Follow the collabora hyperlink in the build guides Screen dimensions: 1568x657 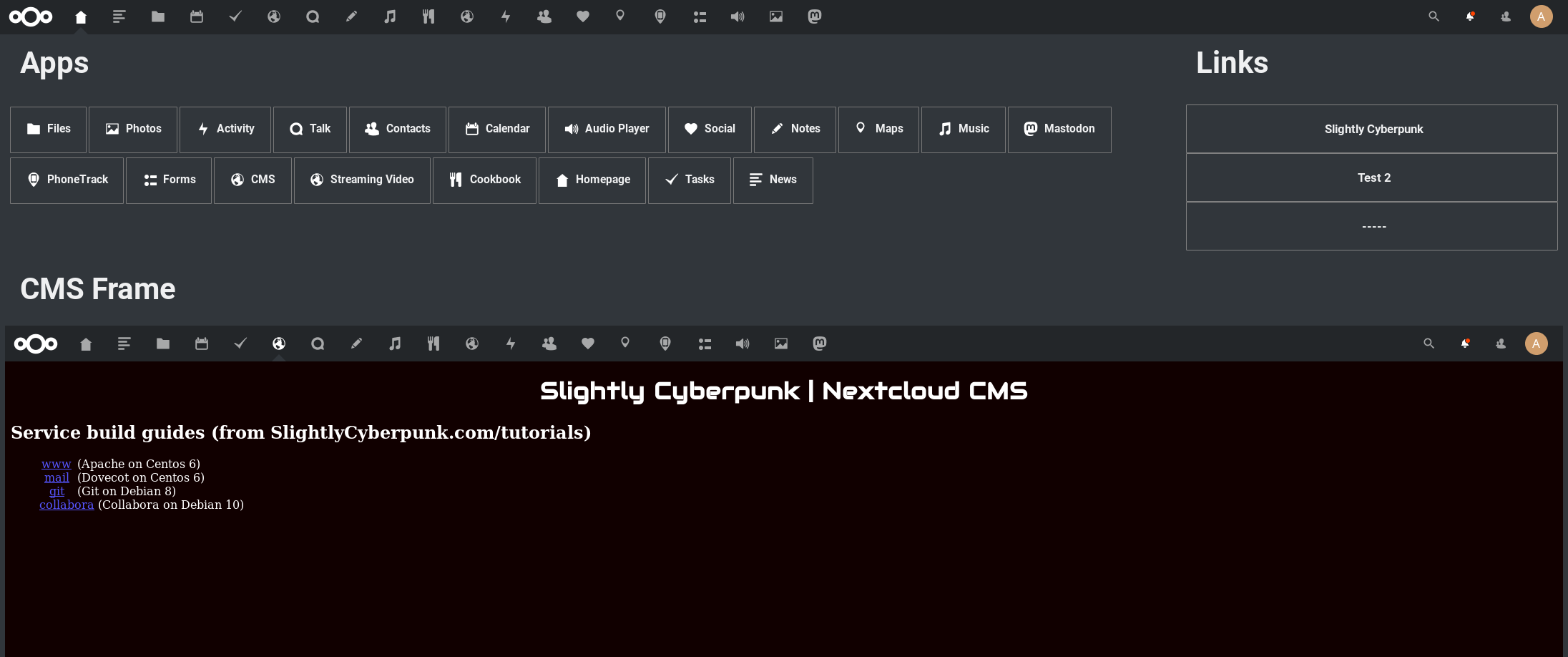67,505
